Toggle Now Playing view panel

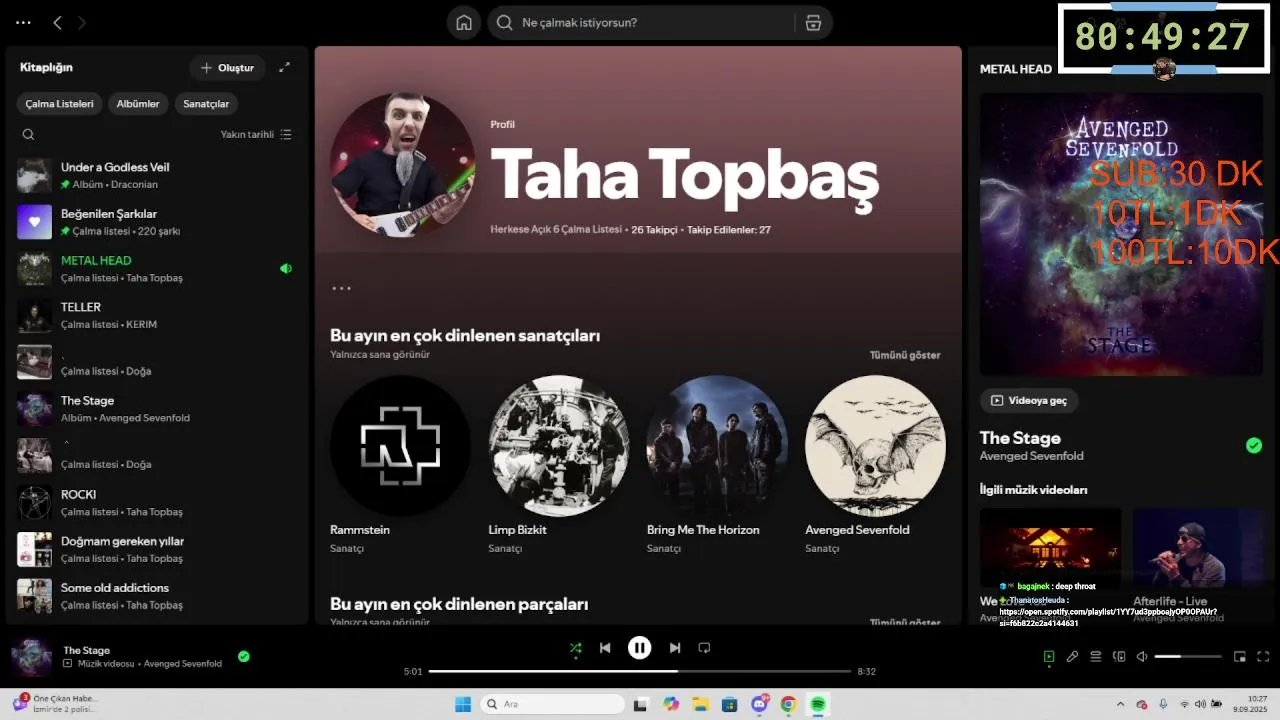pos(1048,657)
